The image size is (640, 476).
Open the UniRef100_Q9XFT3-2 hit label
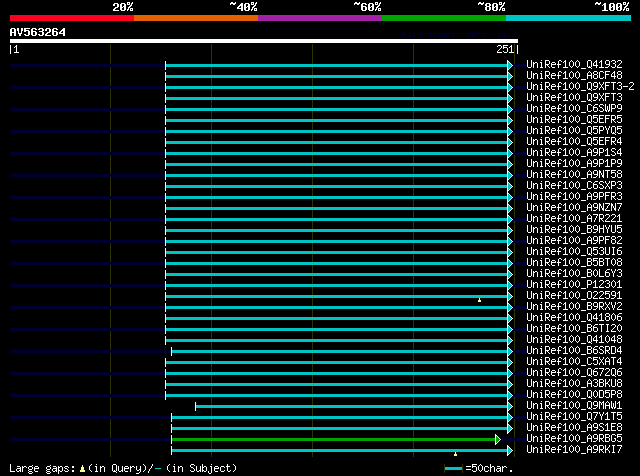pos(580,87)
